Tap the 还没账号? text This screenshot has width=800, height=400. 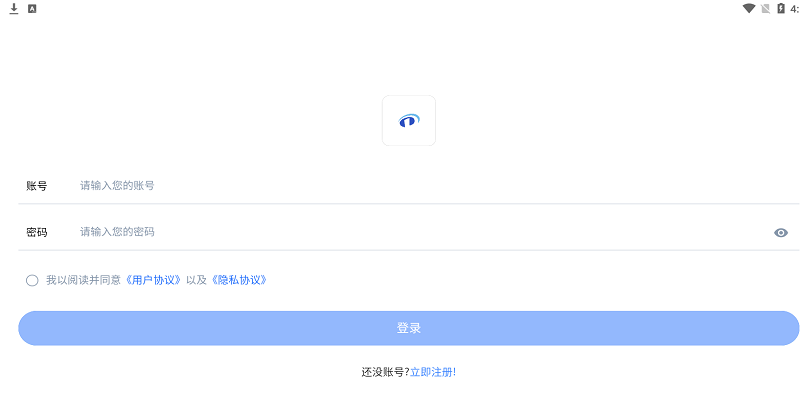(385, 371)
